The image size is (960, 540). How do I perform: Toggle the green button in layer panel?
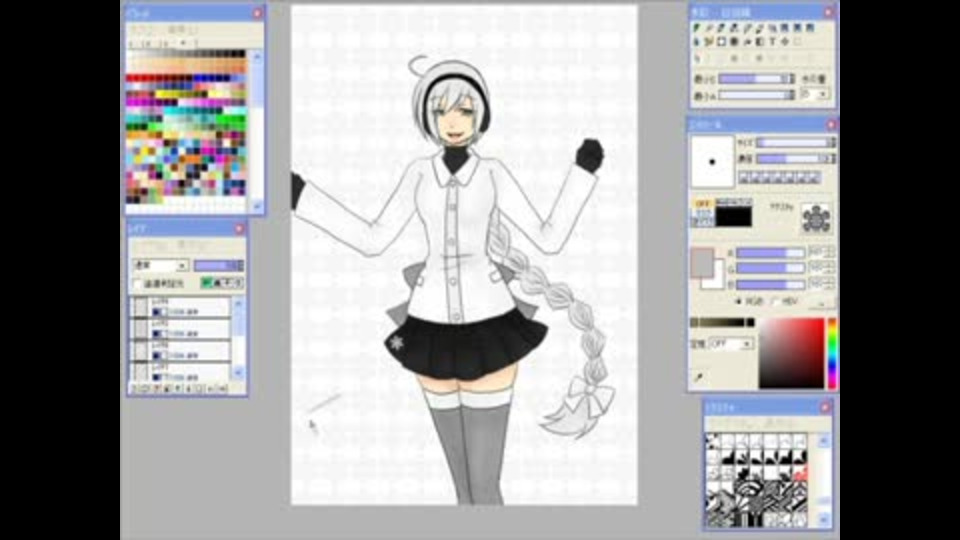click(x=207, y=283)
